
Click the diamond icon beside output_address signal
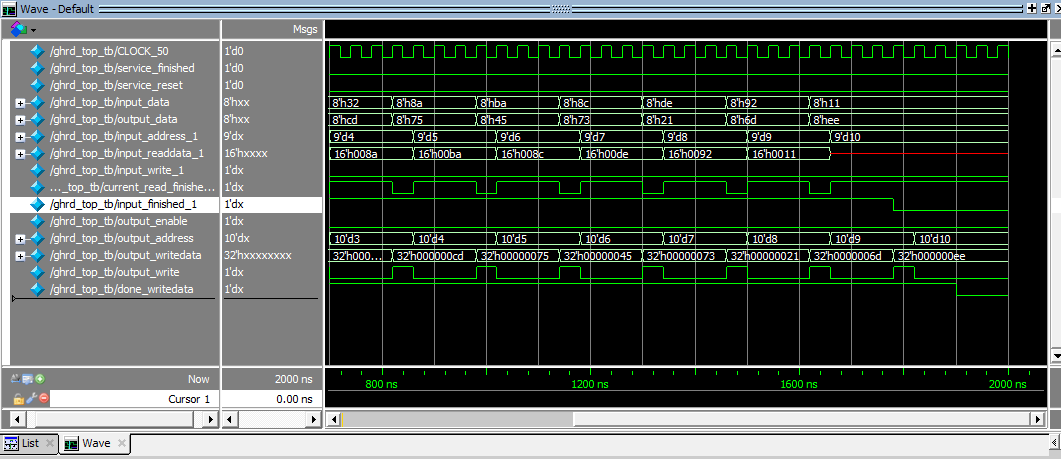coord(37,238)
